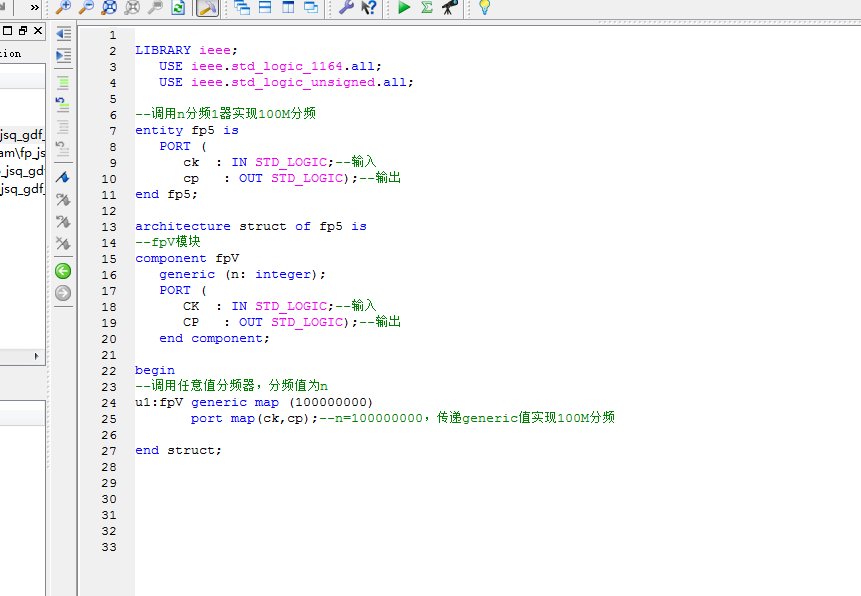Screen dimensions: 861x596
Task: Decrease indent in the editor sidebar
Action: tap(63, 34)
